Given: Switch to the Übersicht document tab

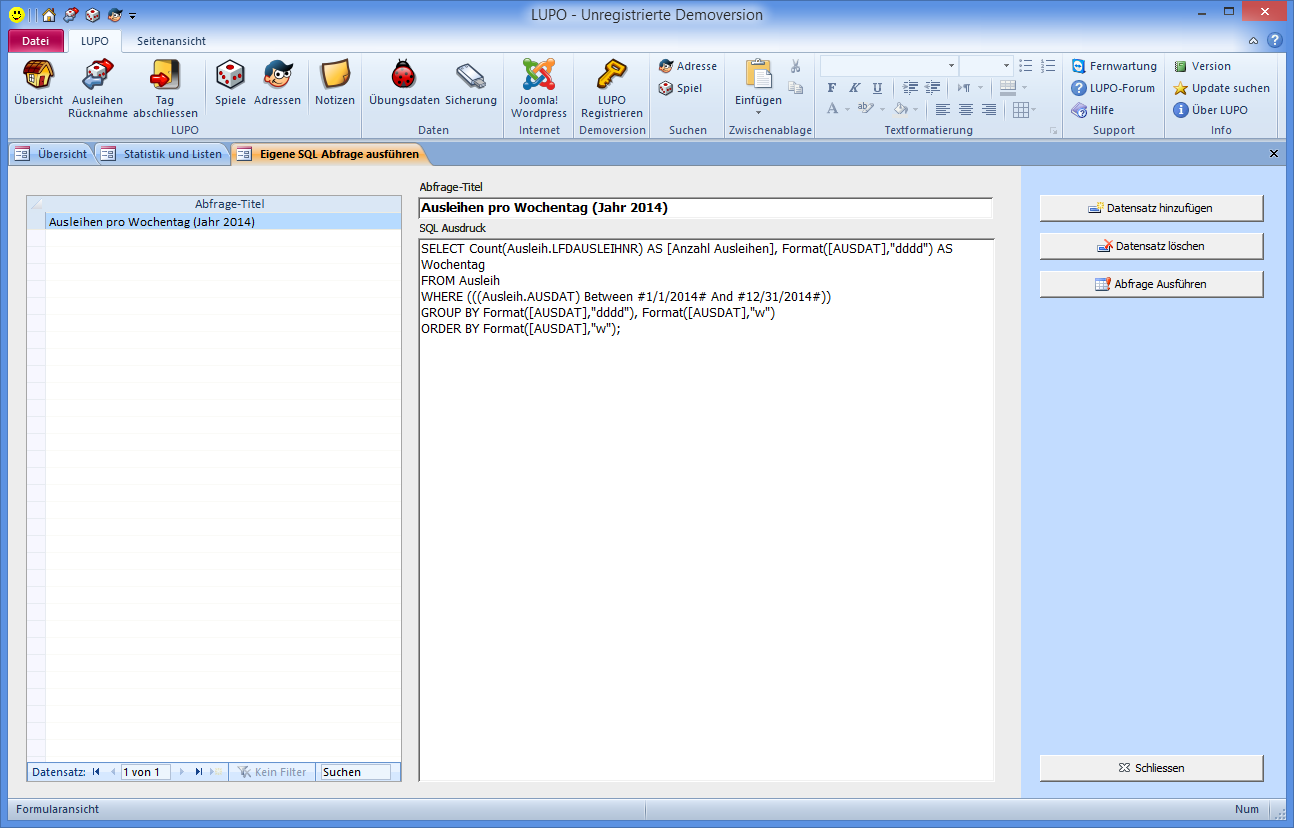Looking at the screenshot, I should 52,154.
